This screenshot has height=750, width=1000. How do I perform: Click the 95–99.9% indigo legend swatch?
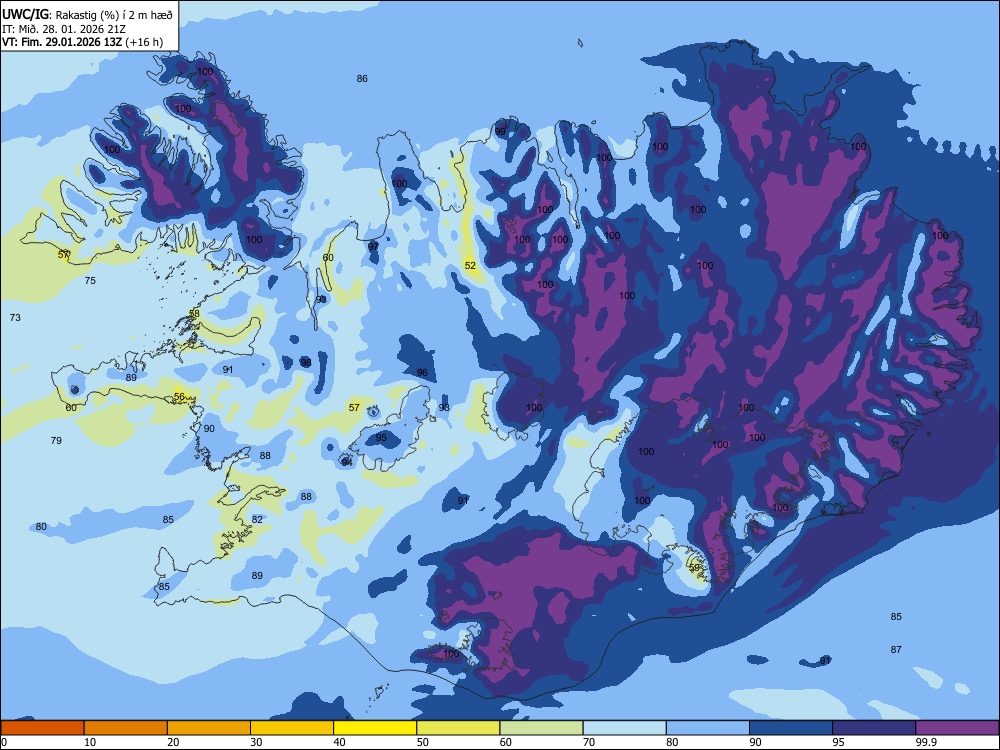click(x=874, y=728)
